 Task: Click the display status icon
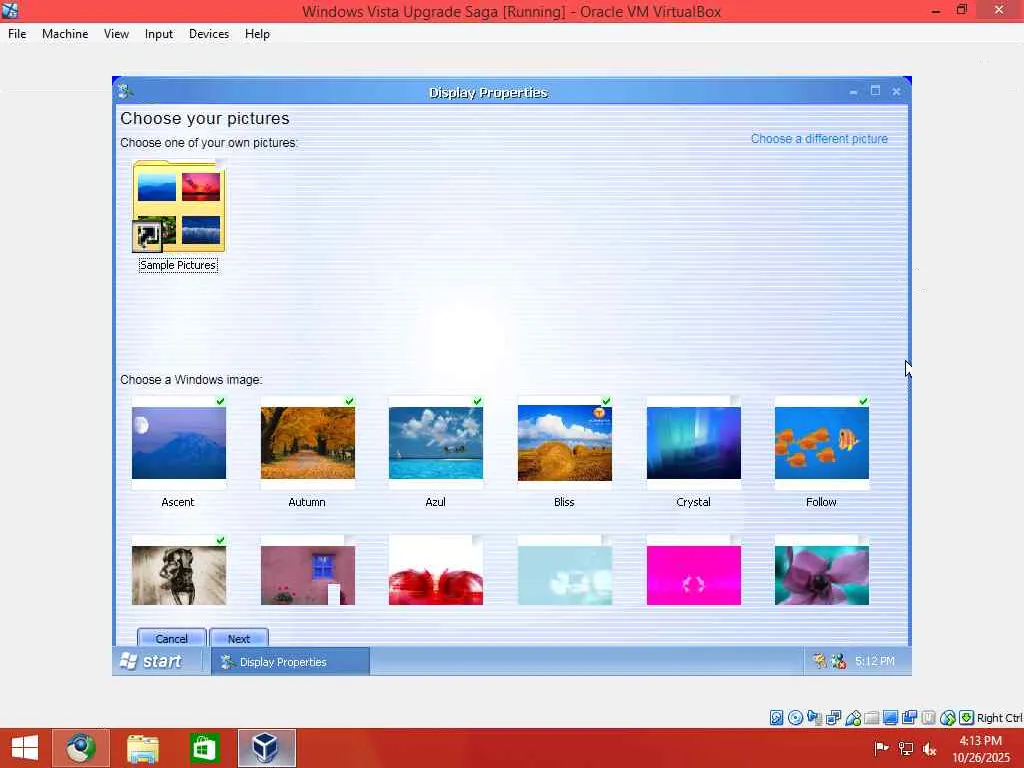(890, 718)
